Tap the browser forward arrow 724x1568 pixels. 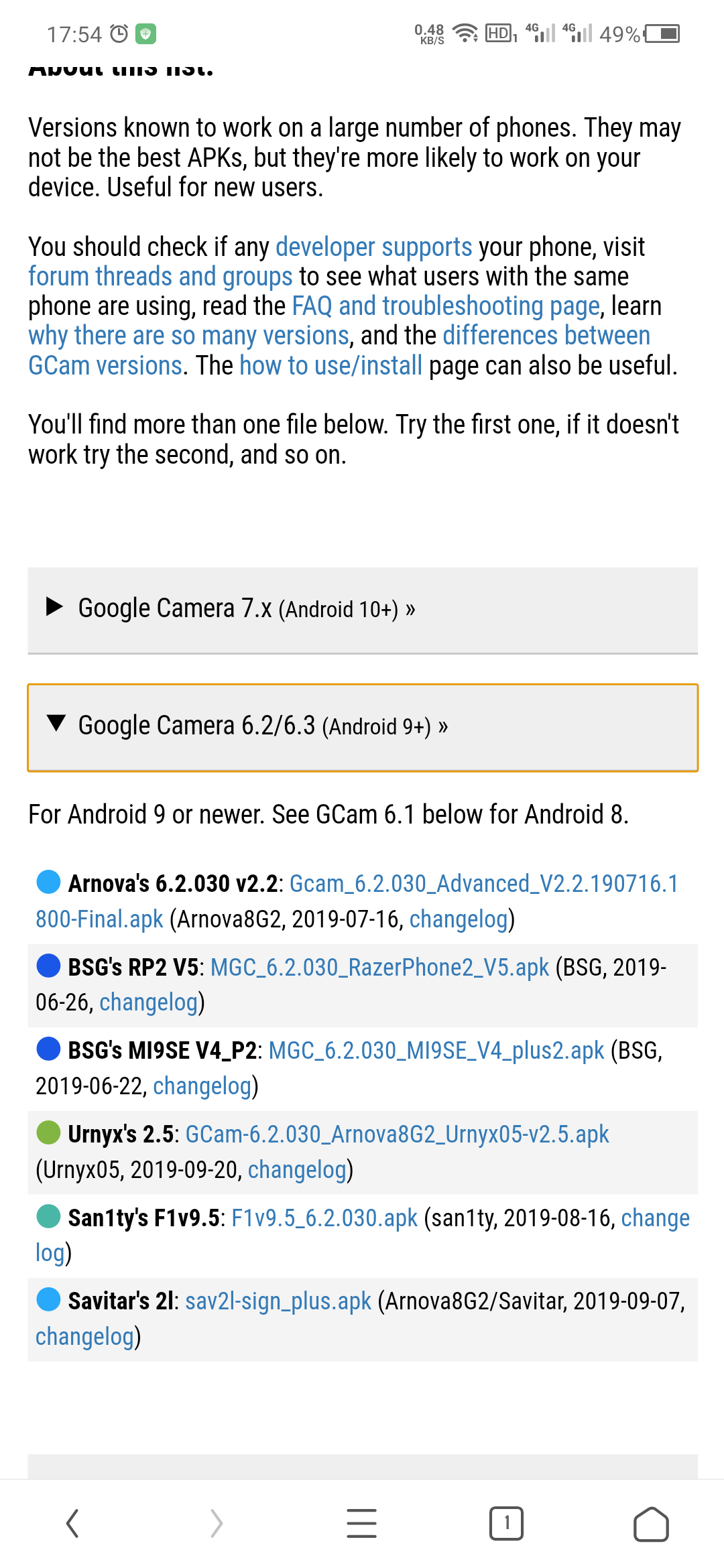click(x=216, y=1524)
